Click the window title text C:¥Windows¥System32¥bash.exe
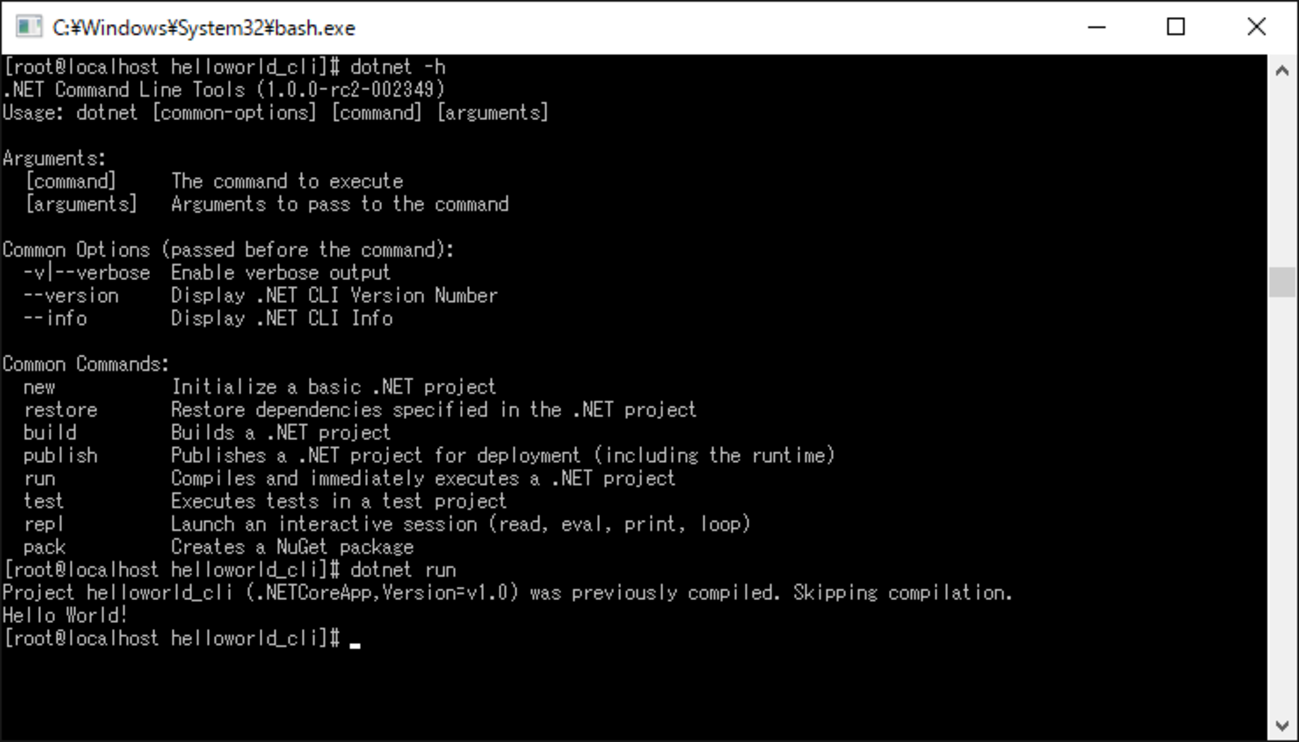The width and height of the screenshot is (1299, 742). (x=204, y=28)
